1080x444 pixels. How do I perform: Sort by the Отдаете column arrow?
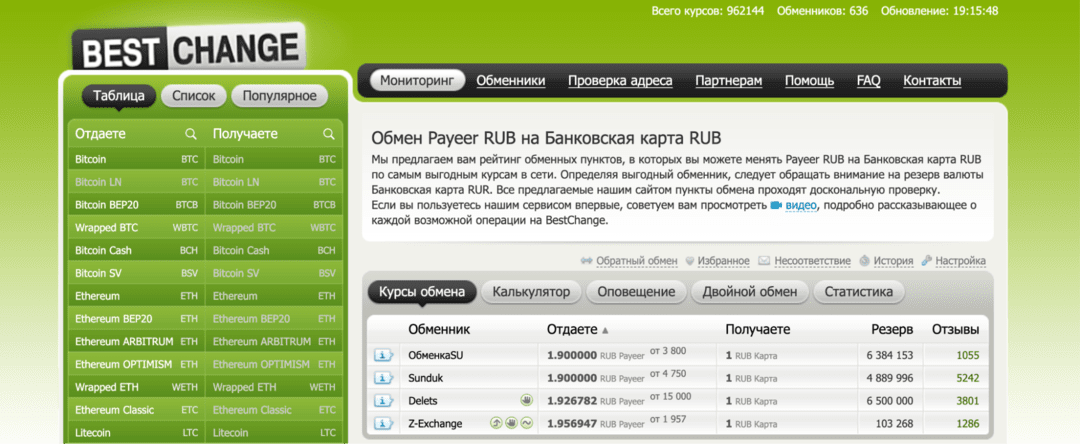click(605, 331)
